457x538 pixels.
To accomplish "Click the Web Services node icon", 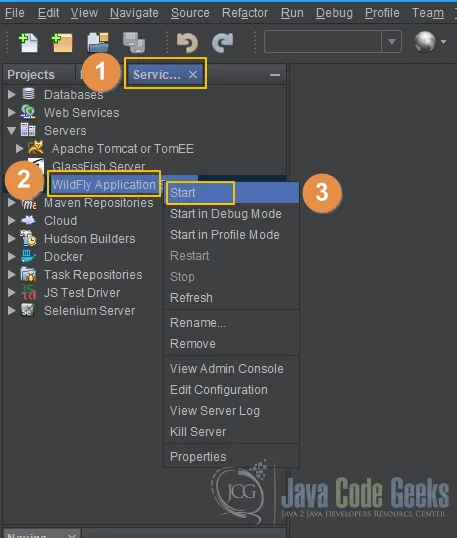I will click(28, 112).
